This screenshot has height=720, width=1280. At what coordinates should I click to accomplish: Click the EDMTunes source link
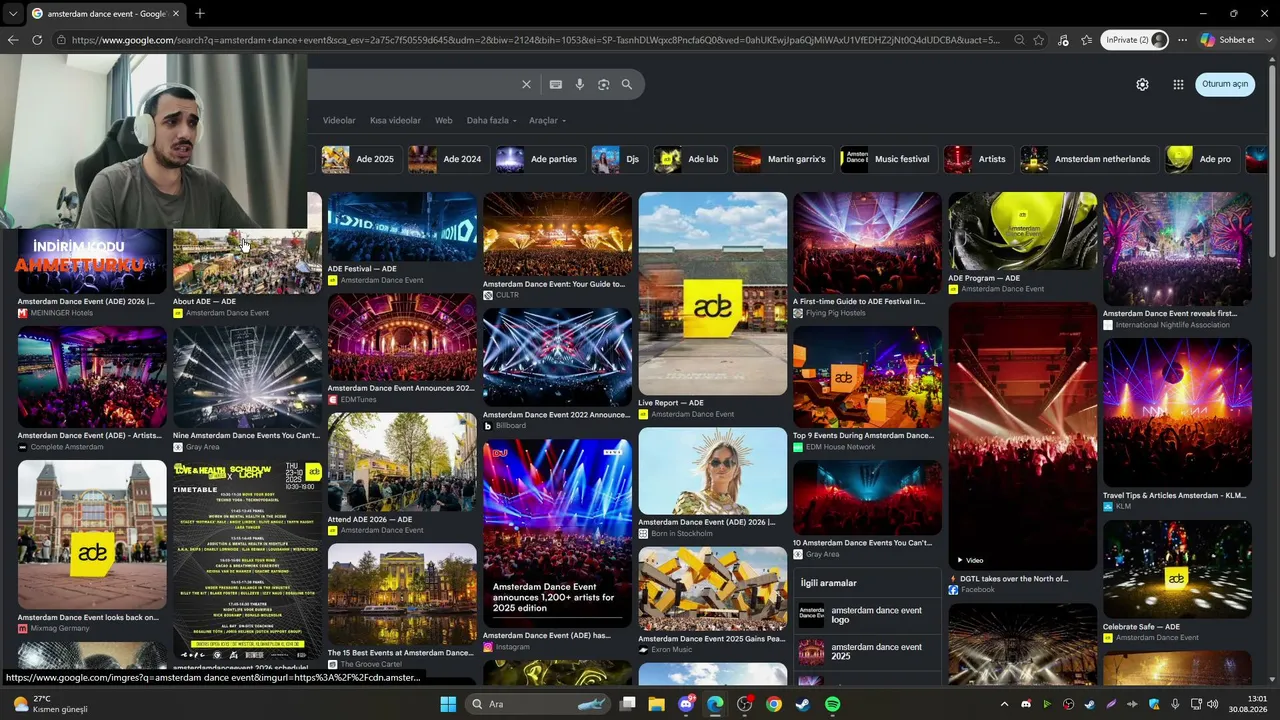click(358, 399)
